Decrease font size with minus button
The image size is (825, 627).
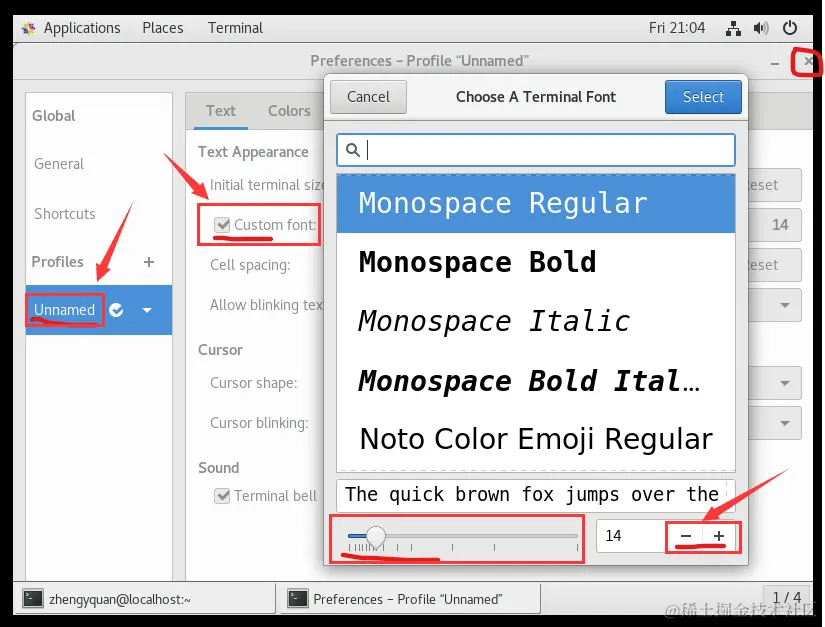[686, 536]
